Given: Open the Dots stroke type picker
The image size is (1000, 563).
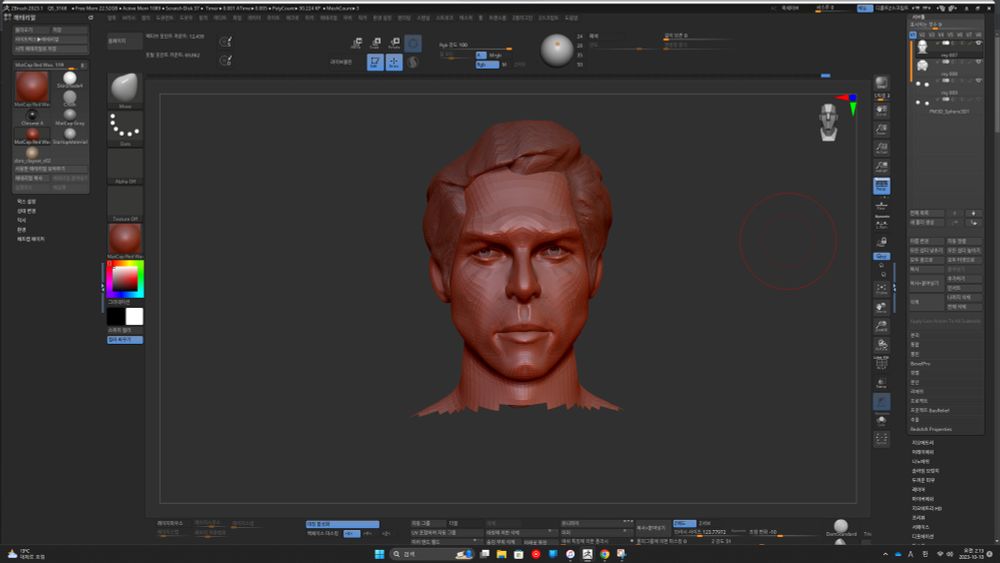Looking at the screenshot, I should 124,128.
